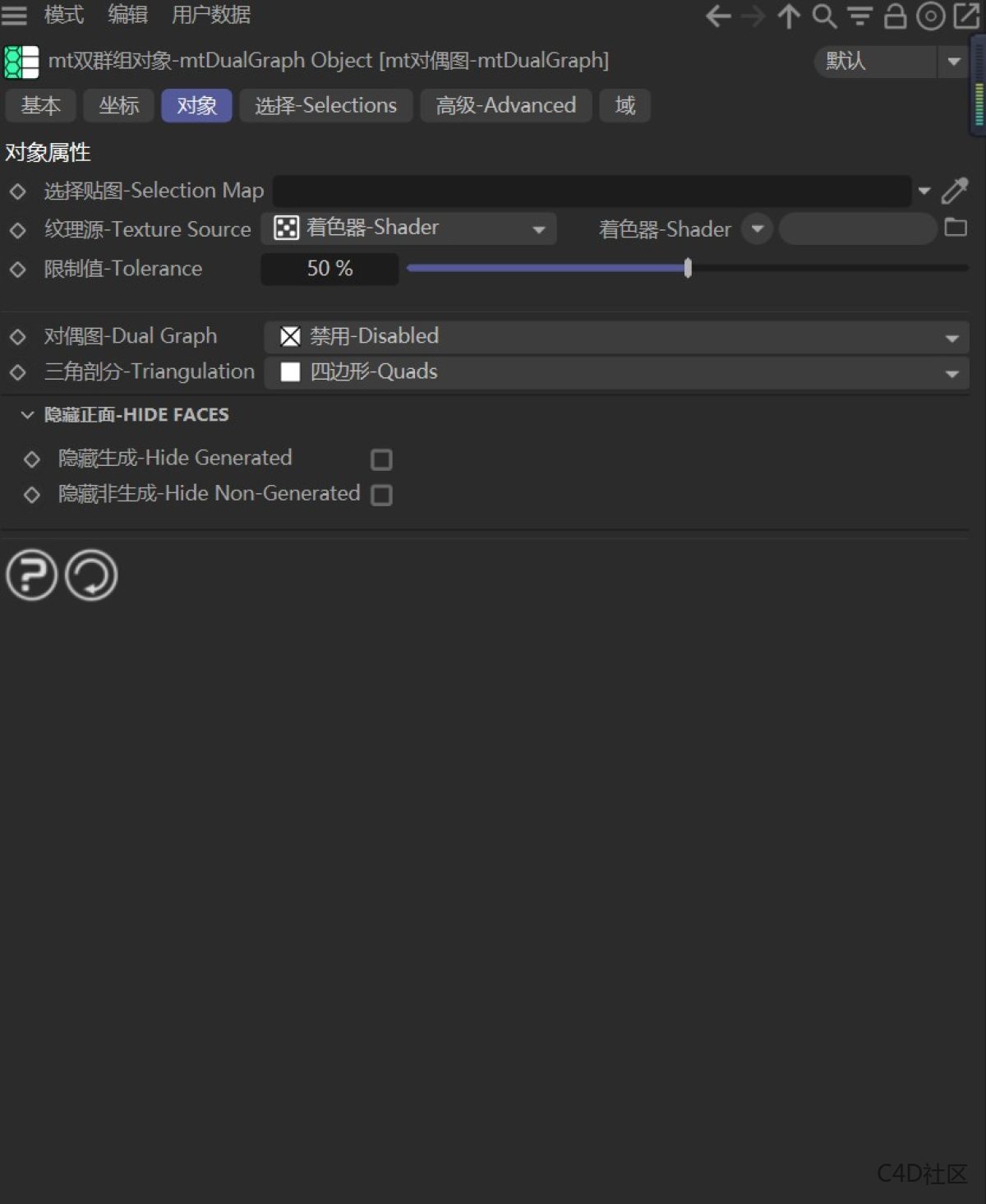Enable the Hide Generated checkbox
Screen dimensions: 986x1204
382,459
